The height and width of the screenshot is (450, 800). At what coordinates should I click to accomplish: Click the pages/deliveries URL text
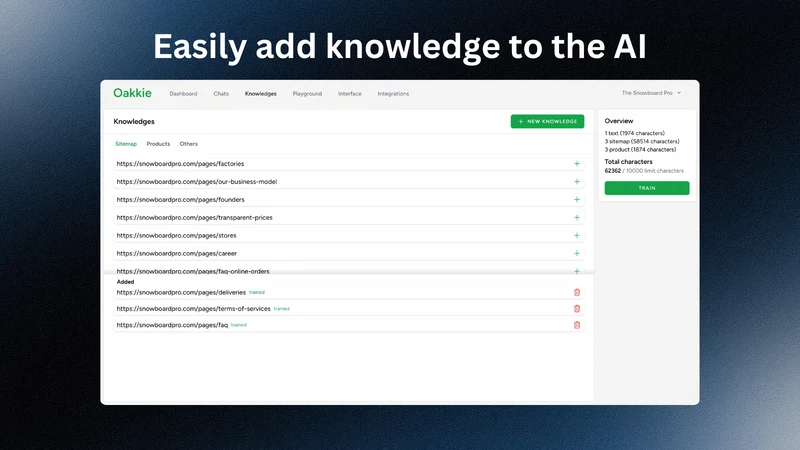[181, 292]
